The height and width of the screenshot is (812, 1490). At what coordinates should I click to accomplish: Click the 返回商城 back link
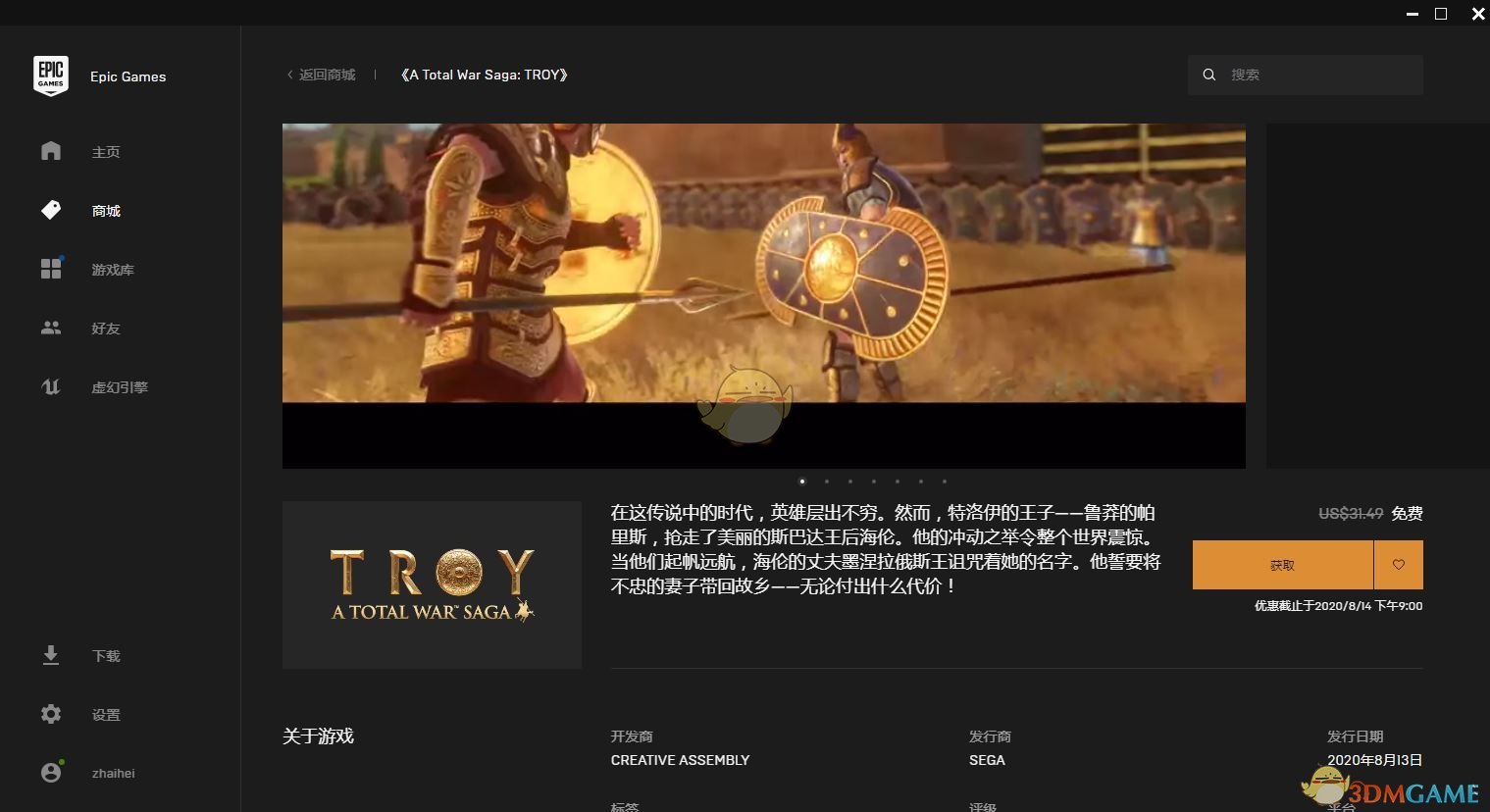point(327,75)
